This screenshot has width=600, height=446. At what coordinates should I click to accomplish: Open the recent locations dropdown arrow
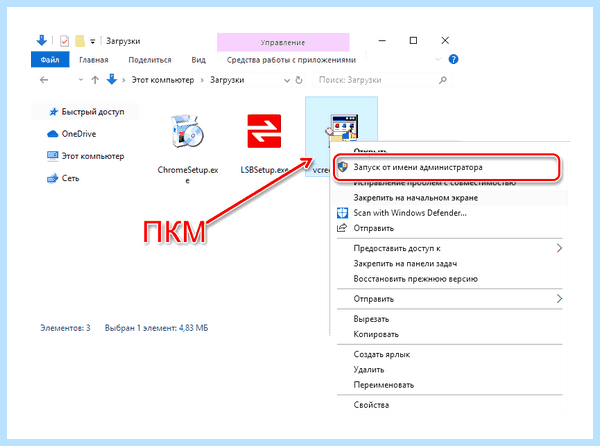click(x=81, y=80)
